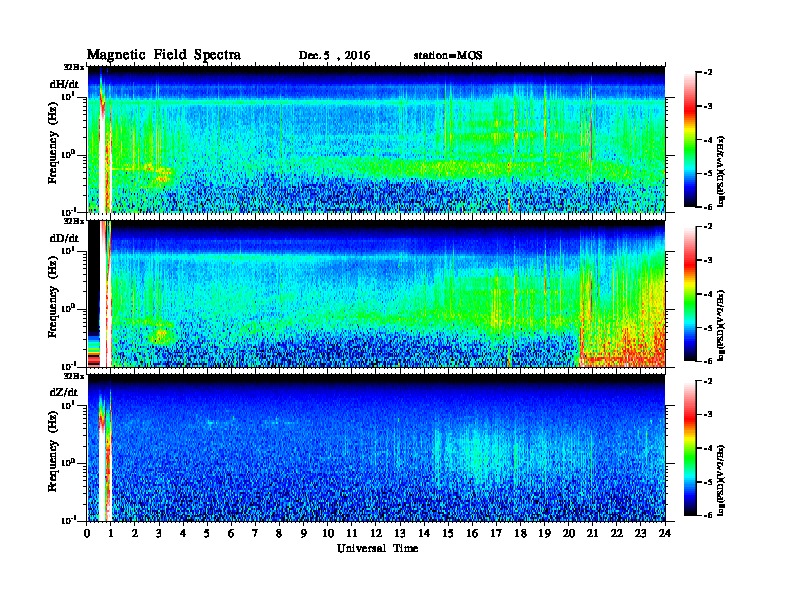Click the "station=MOS" label

pos(448,56)
